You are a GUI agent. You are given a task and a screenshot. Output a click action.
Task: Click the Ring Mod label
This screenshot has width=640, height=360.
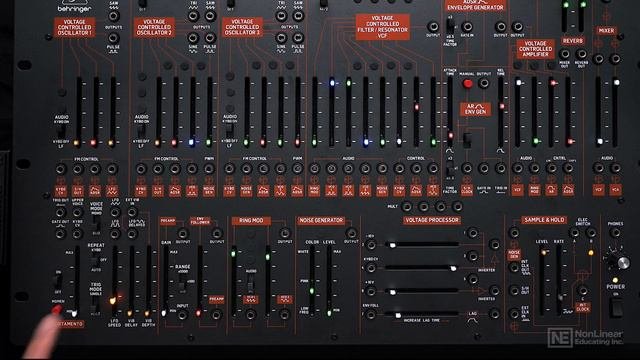pyautogui.click(x=251, y=220)
